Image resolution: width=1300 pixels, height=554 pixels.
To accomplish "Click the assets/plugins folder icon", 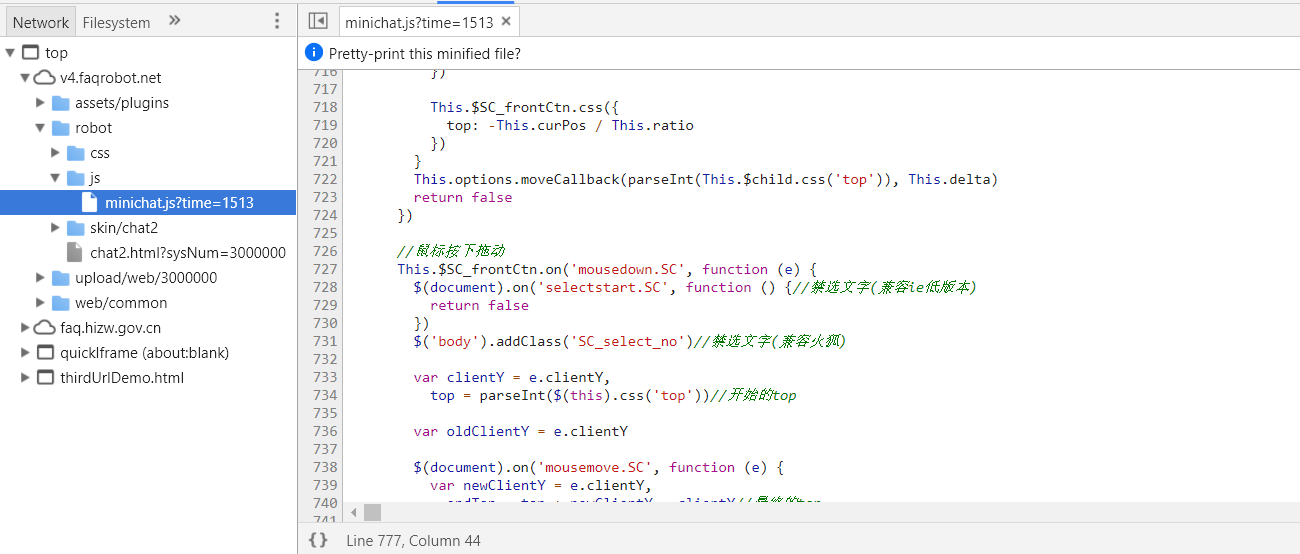I will click(61, 102).
